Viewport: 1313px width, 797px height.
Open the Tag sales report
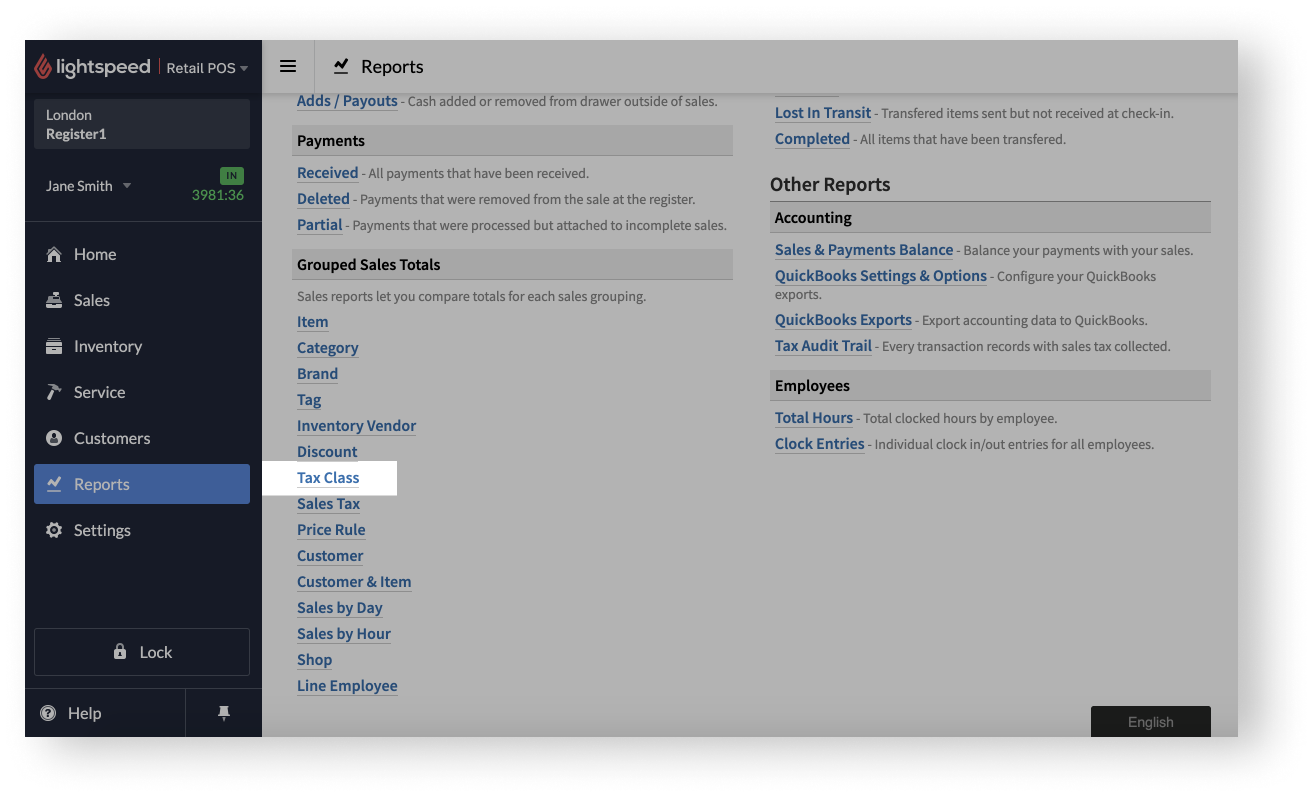[309, 400]
